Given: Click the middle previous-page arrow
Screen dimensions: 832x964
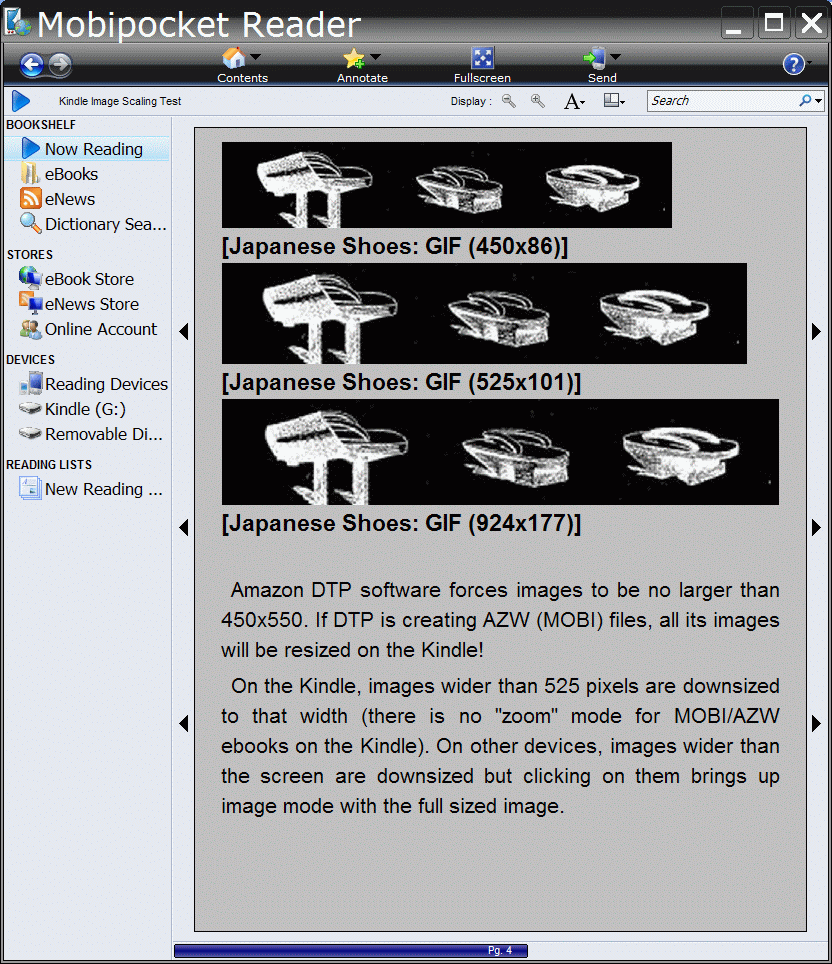Looking at the screenshot, I should 183,527.
